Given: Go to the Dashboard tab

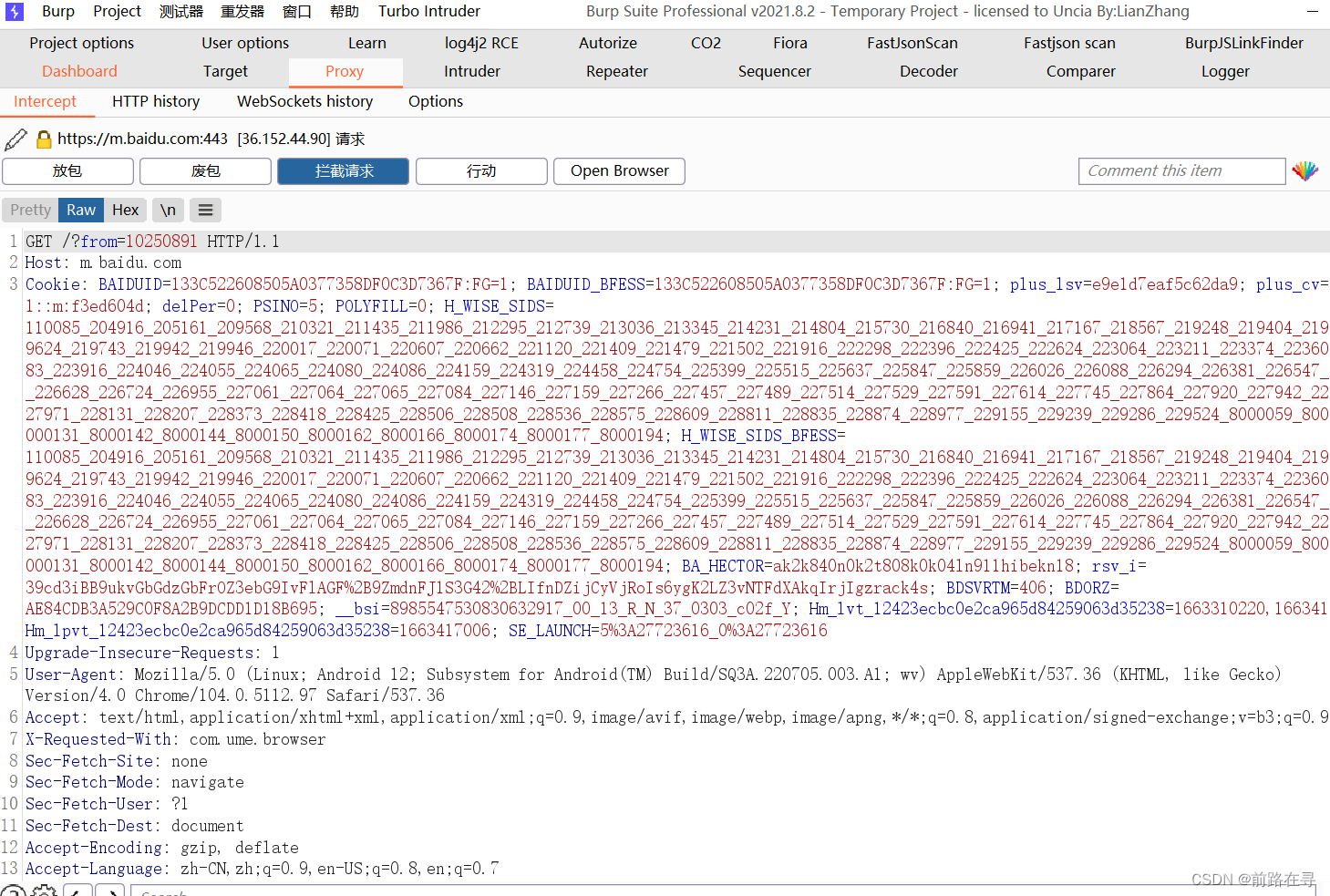Looking at the screenshot, I should (79, 71).
